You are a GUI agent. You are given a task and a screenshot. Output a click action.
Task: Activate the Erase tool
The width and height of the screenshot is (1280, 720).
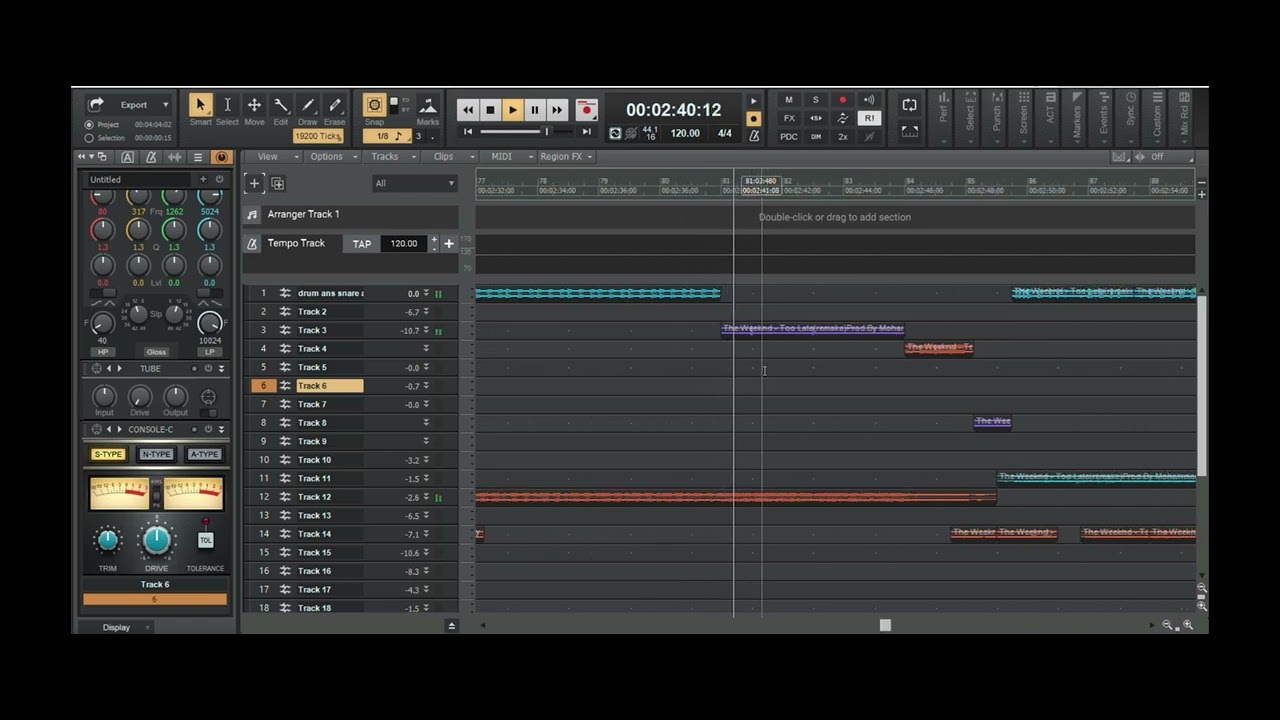point(335,105)
